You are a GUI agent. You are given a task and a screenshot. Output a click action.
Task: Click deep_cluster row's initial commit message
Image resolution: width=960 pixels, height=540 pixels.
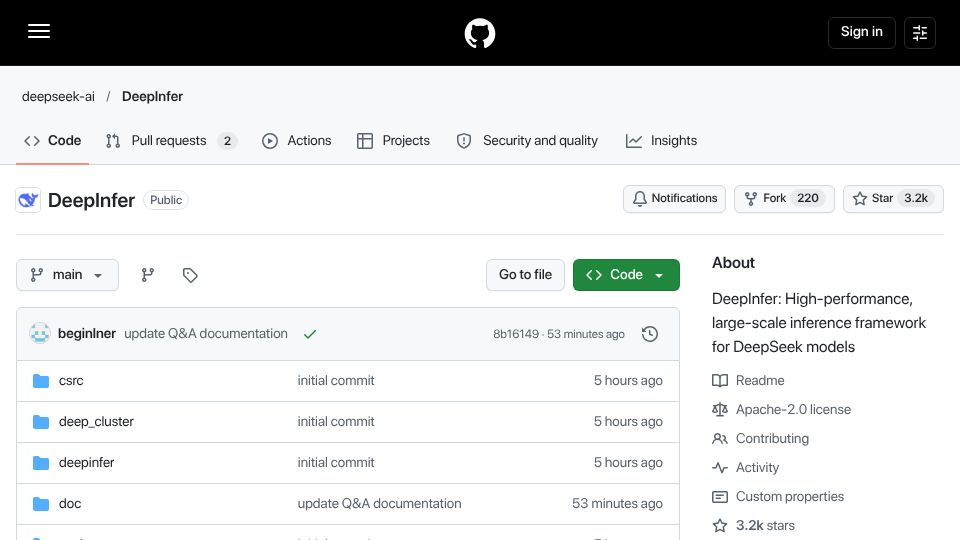click(336, 422)
